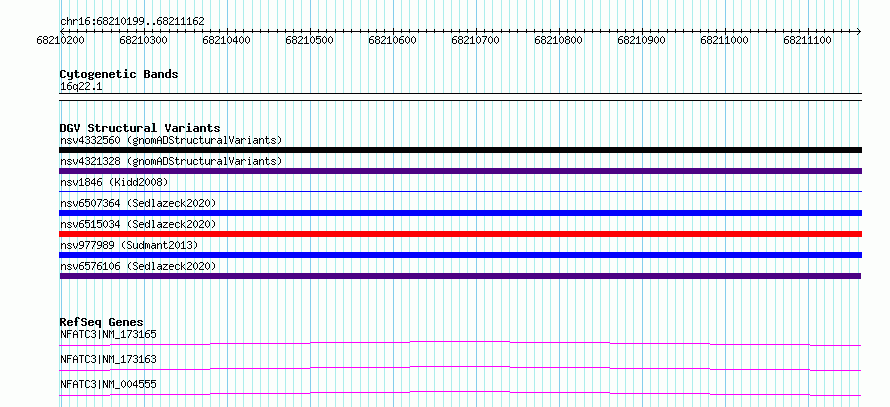890x407 pixels.
Task: Click the blue nsv6507364 variant bar
Action: (x=460, y=213)
